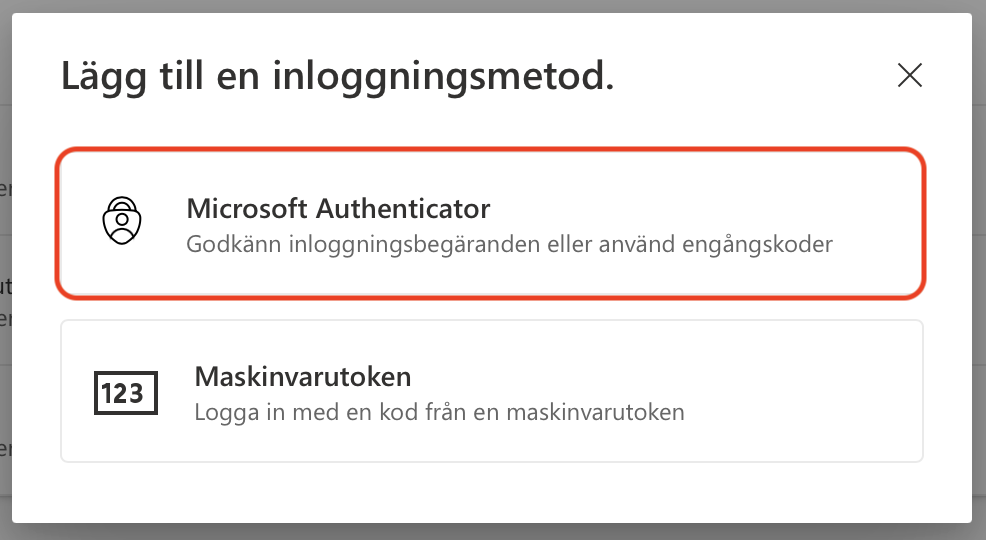The image size is (986, 540).
Task: Click the Microsoft Authenticator lock-person icon
Action: pos(122,221)
